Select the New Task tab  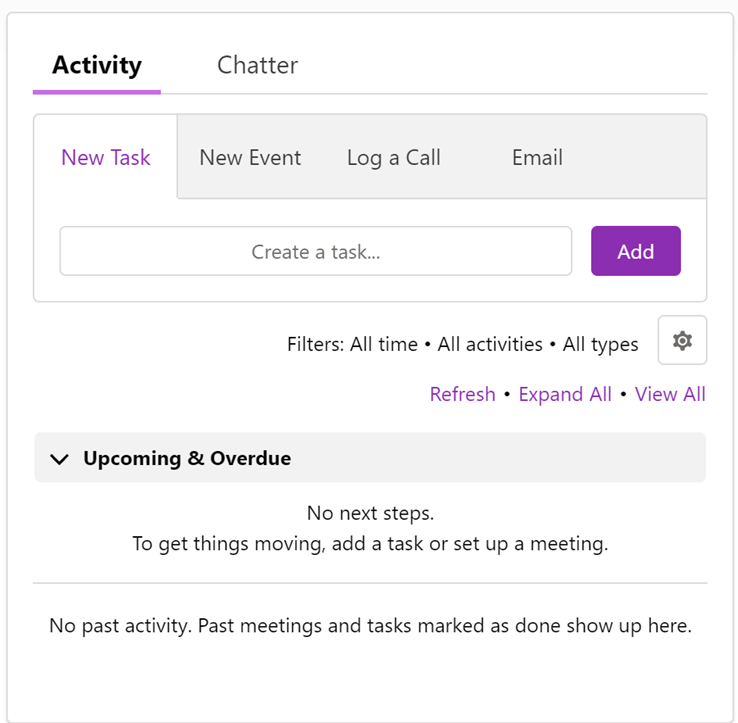coord(106,157)
